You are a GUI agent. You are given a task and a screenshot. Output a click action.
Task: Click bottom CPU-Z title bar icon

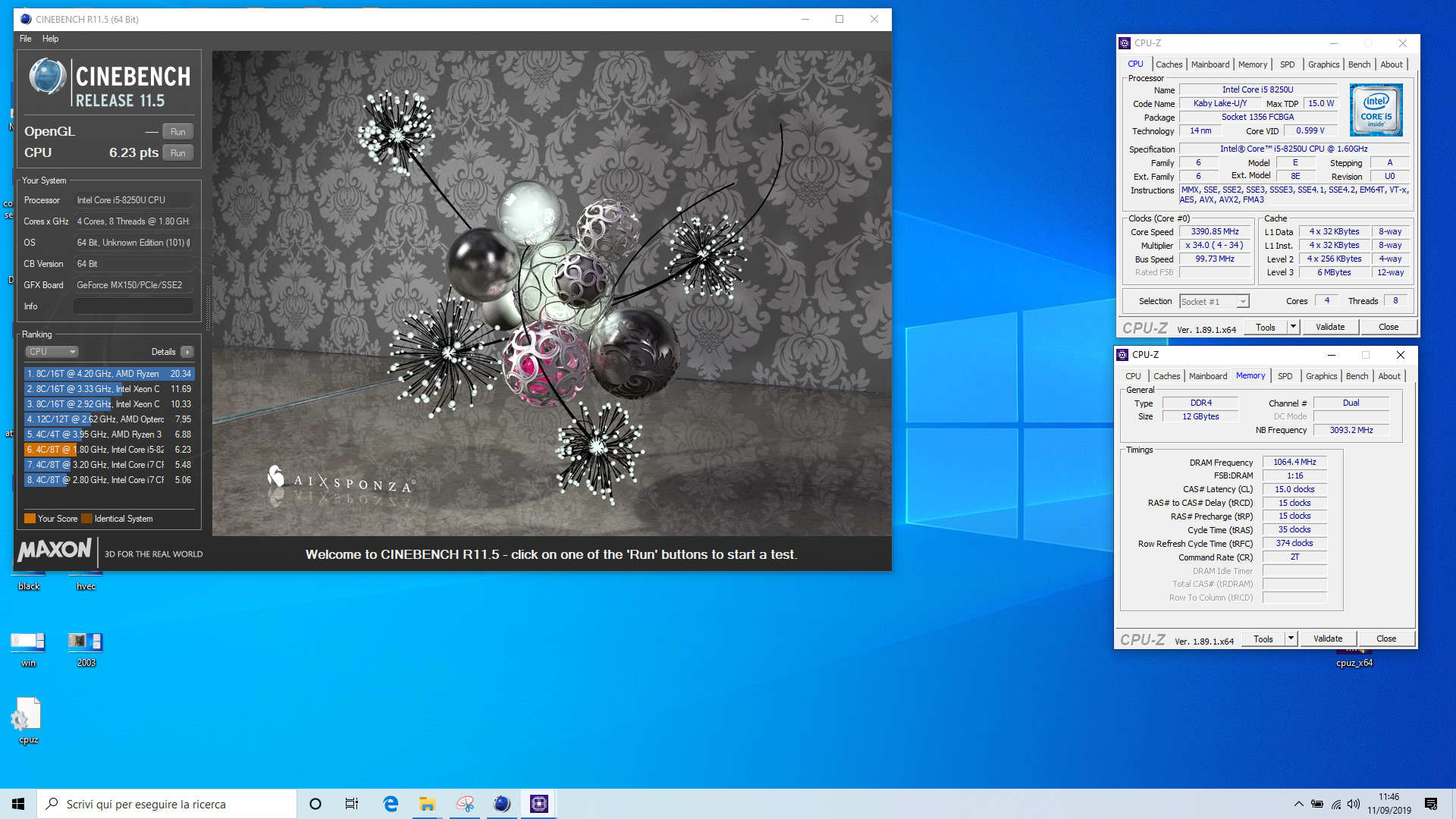point(1122,355)
